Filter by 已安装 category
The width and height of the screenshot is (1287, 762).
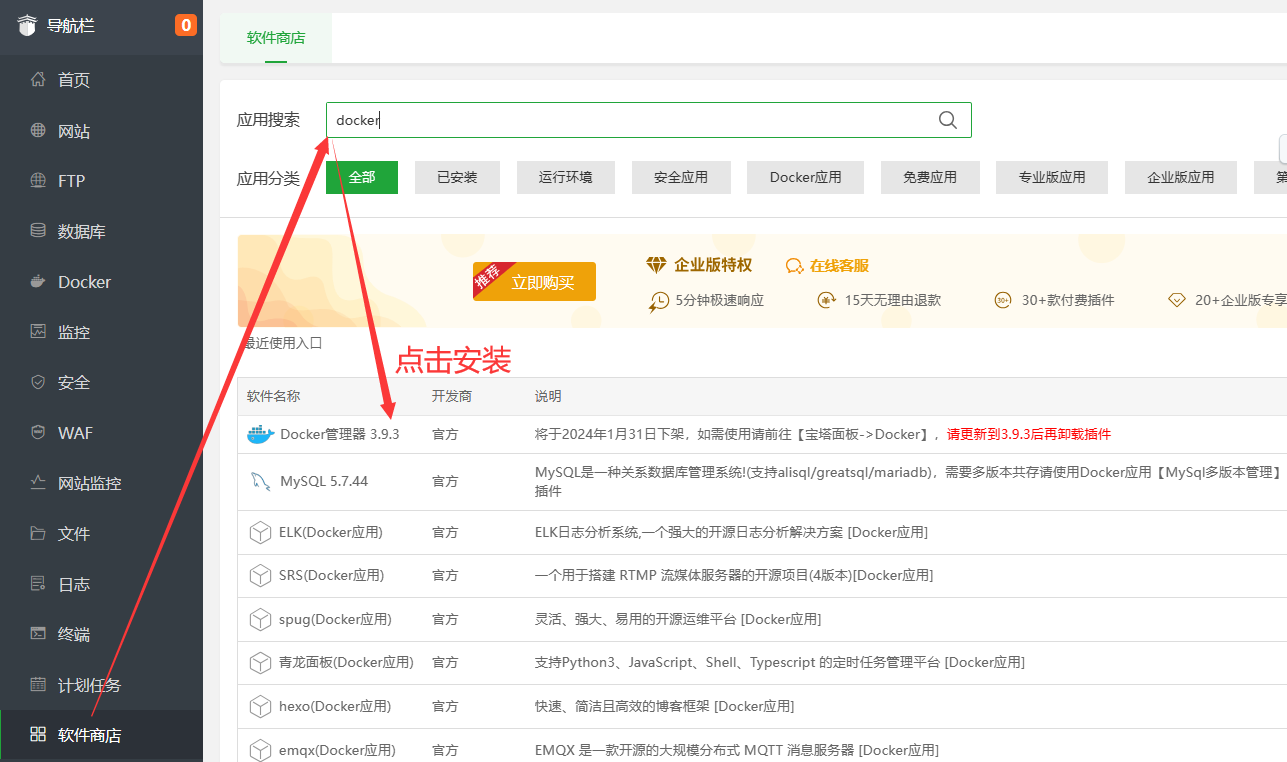[x=457, y=177]
